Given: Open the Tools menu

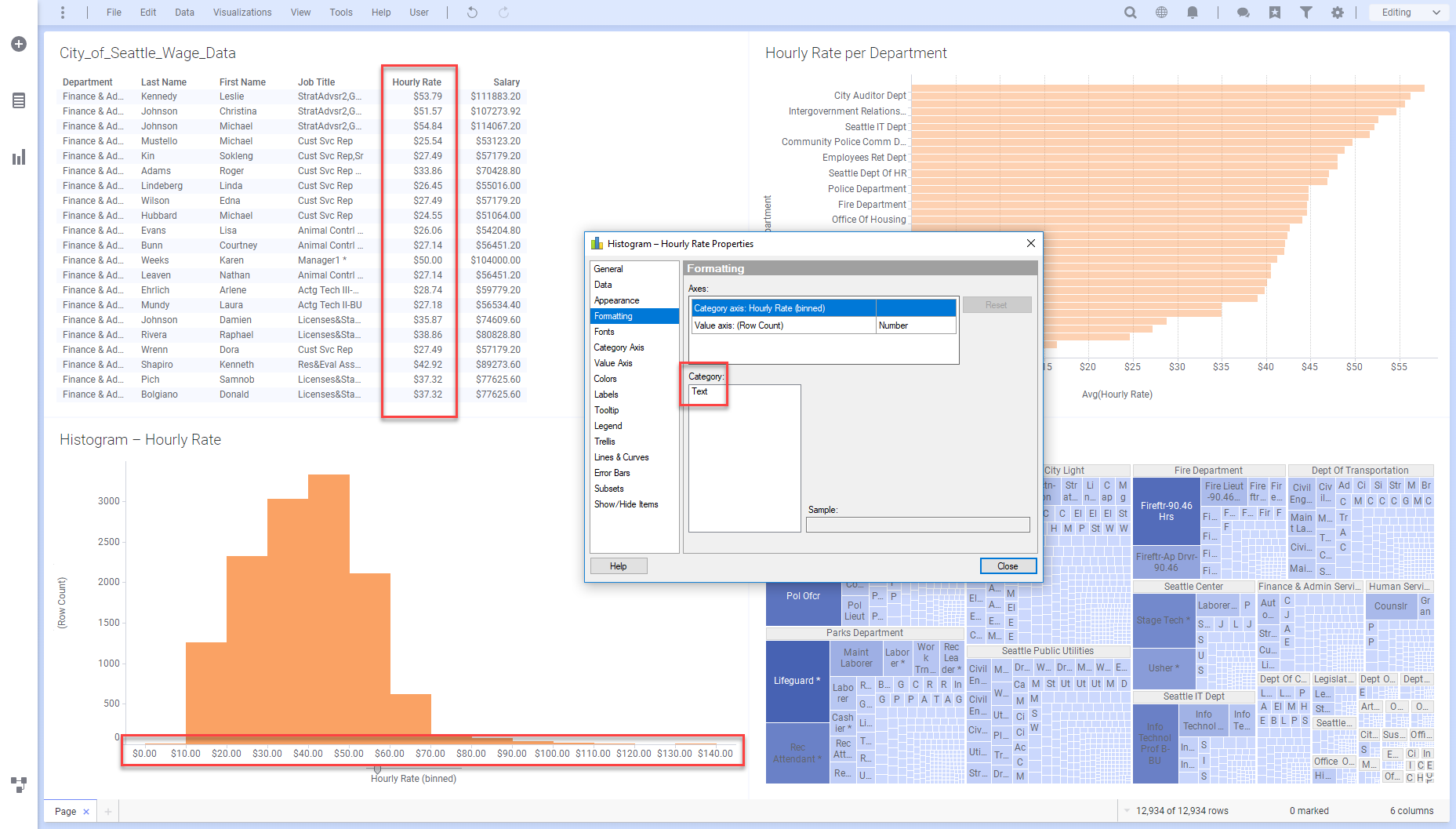Looking at the screenshot, I should [x=340, y=13].
